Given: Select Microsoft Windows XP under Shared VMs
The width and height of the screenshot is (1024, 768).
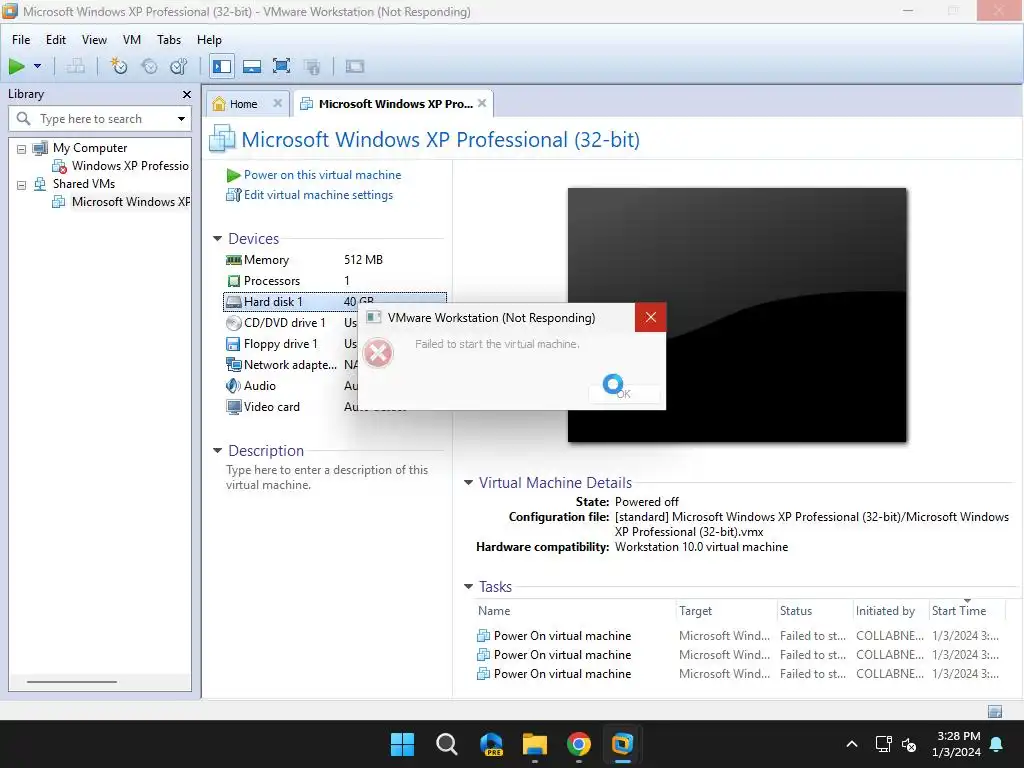Looking at the screenshot, I should 131,202.
